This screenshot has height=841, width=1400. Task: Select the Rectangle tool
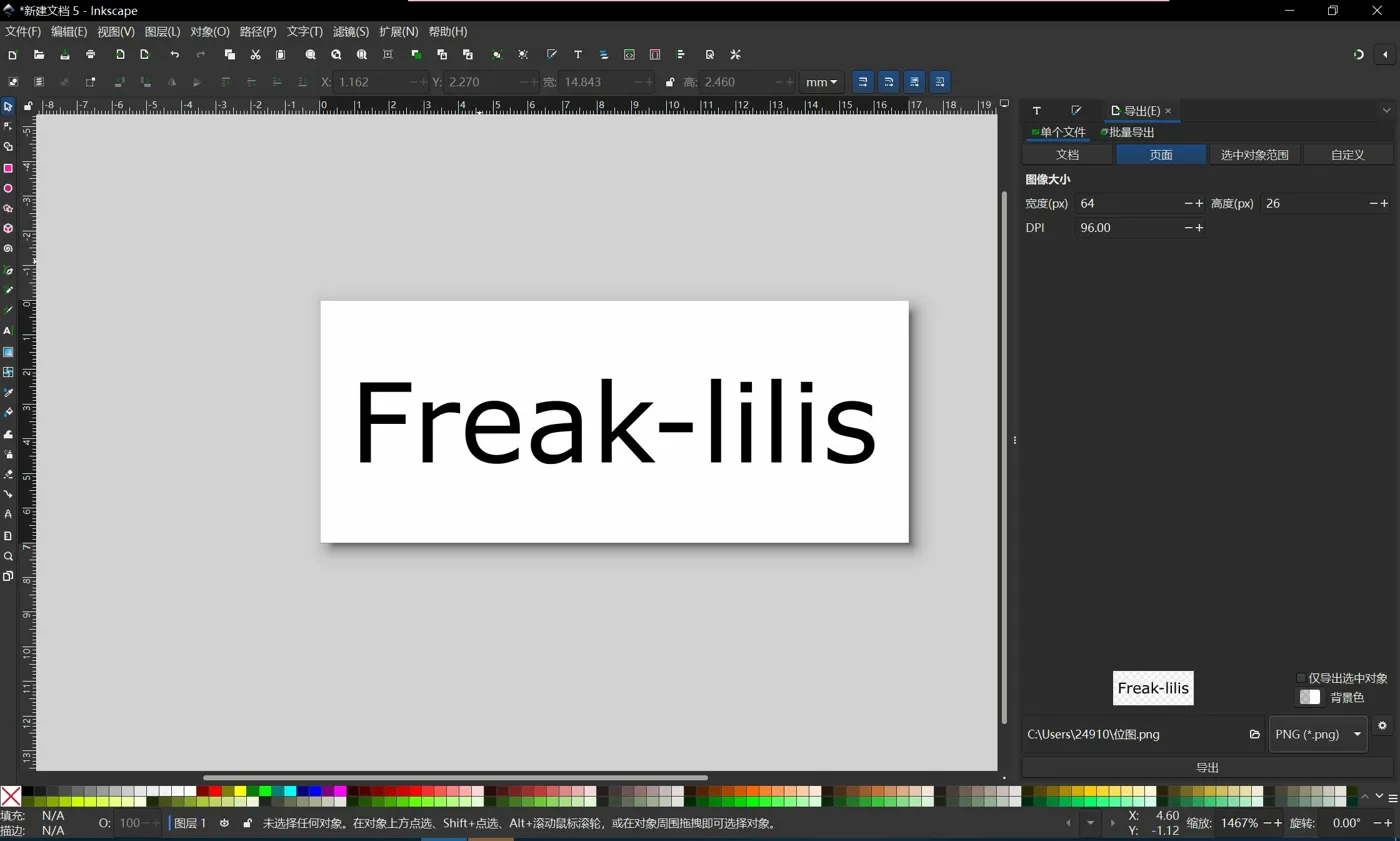pyautogui.click(x=8, y=168)
